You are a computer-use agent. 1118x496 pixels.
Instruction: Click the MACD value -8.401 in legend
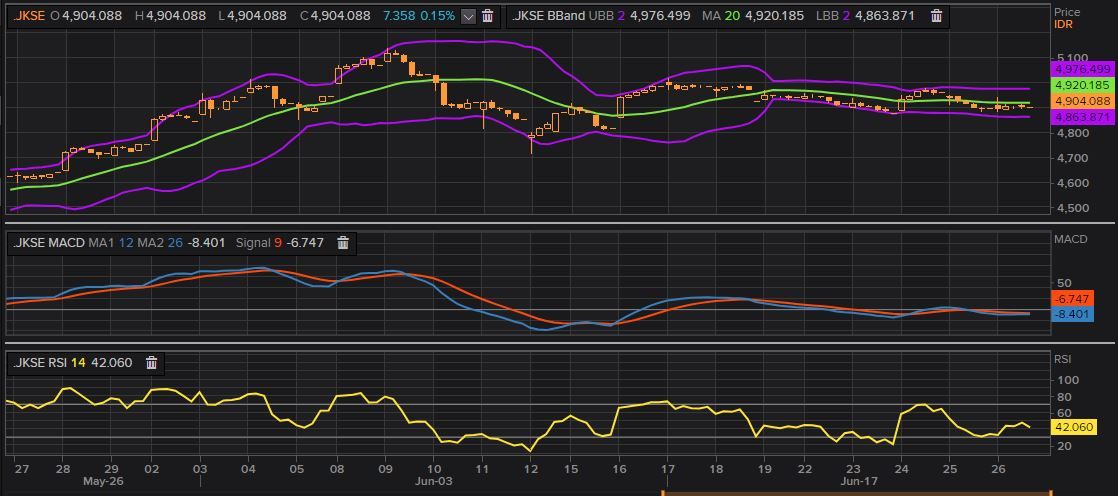[x=205, y=243]
